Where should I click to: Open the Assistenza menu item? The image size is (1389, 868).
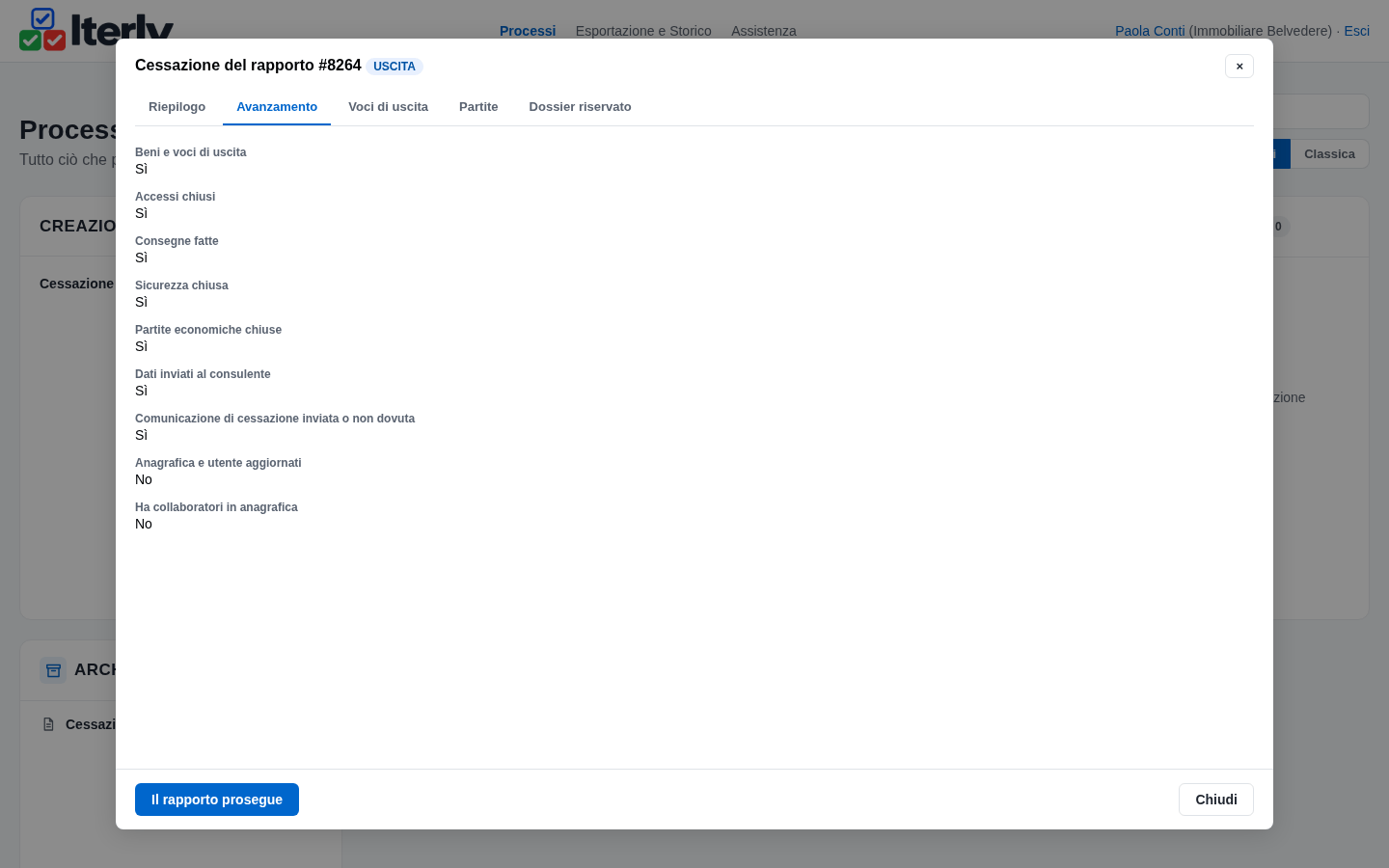coord(764,31)
